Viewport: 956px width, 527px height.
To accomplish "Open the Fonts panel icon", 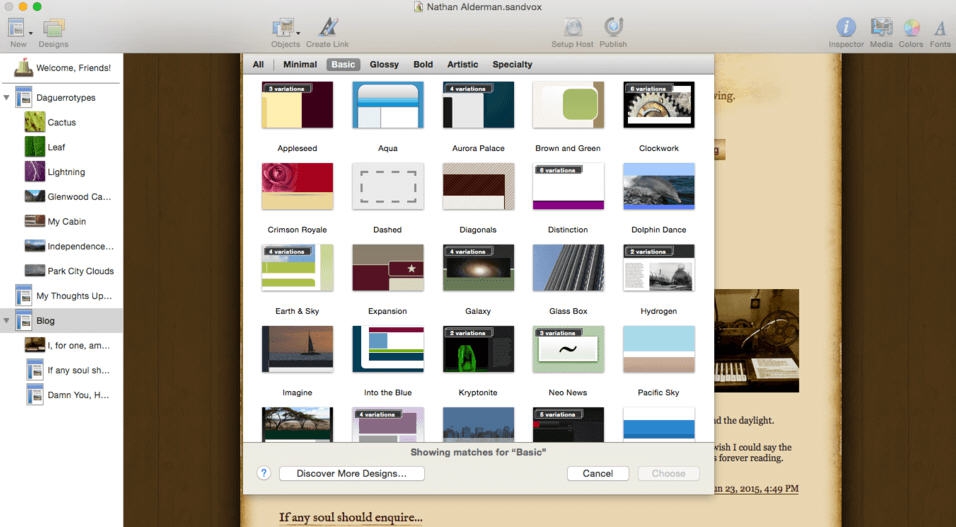I will 940,28.
